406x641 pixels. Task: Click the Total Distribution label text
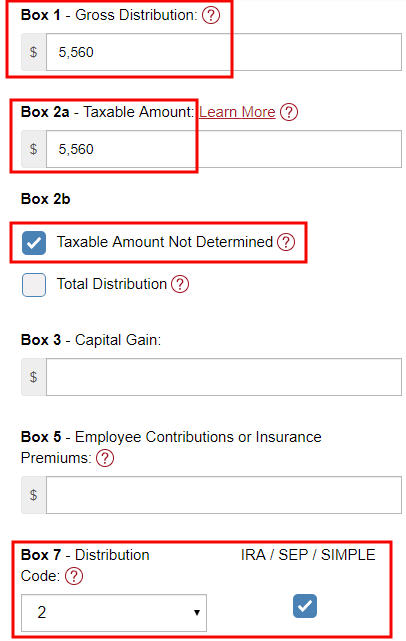[x=112, y=284]
